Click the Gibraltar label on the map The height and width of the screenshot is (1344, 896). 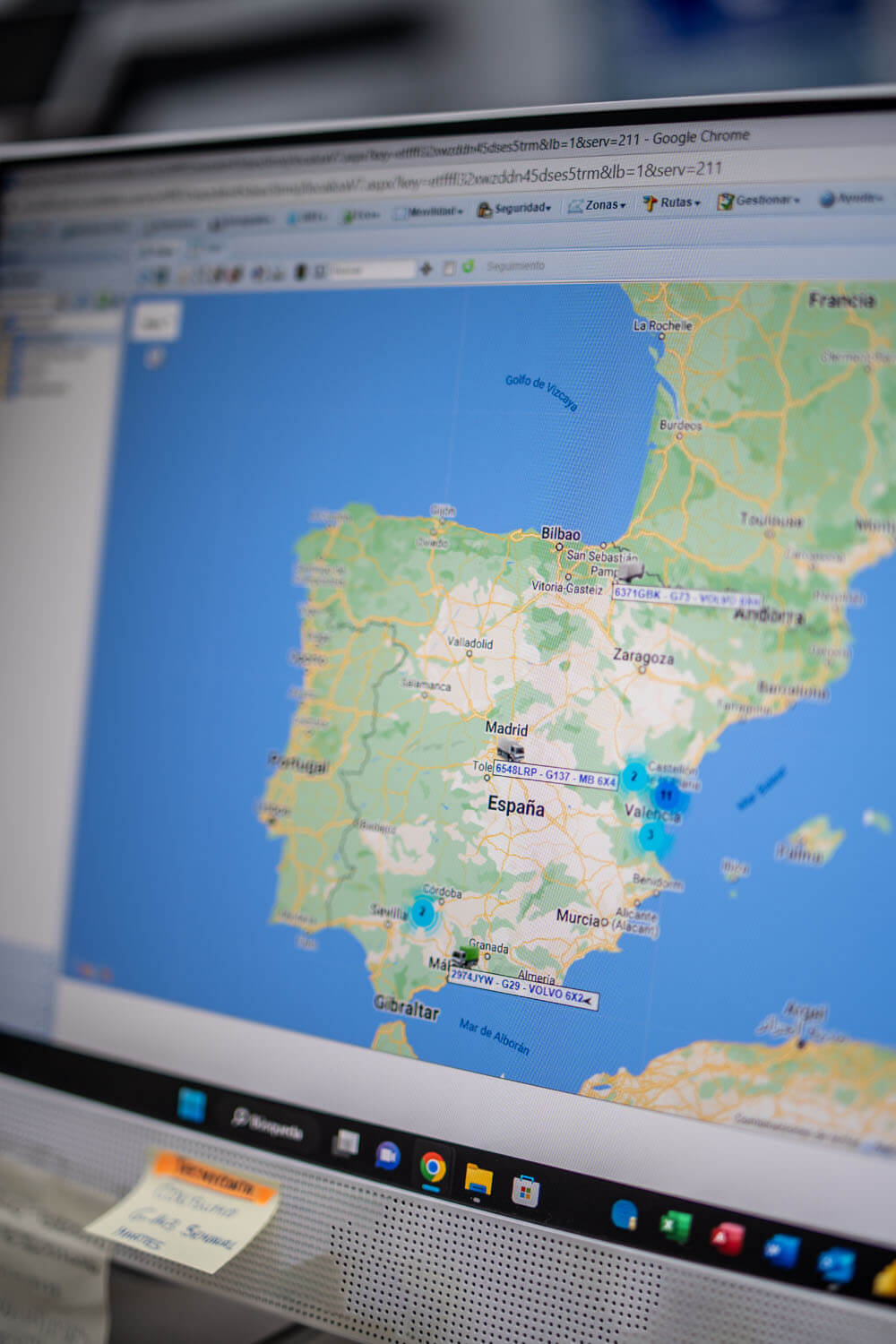pyautogui.click(x=406, y=1007)
